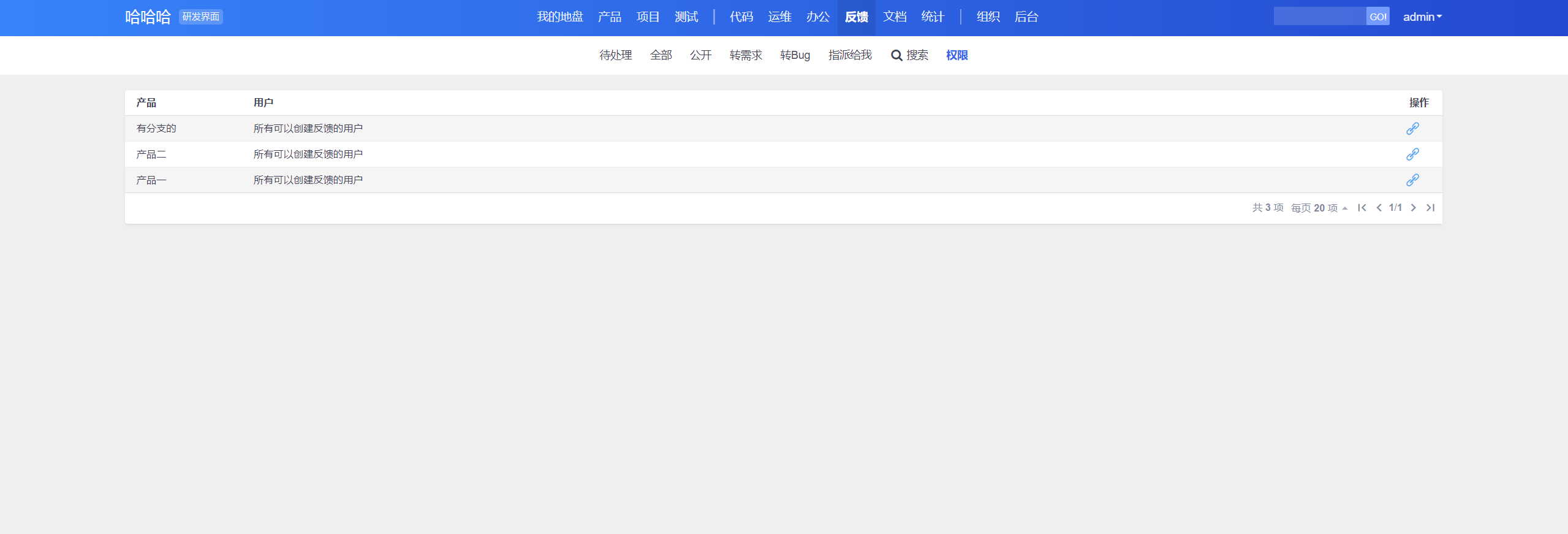Switch to the 转Bug tab
This screenshot has height=534, width=1568.
(x=795, y=55)
